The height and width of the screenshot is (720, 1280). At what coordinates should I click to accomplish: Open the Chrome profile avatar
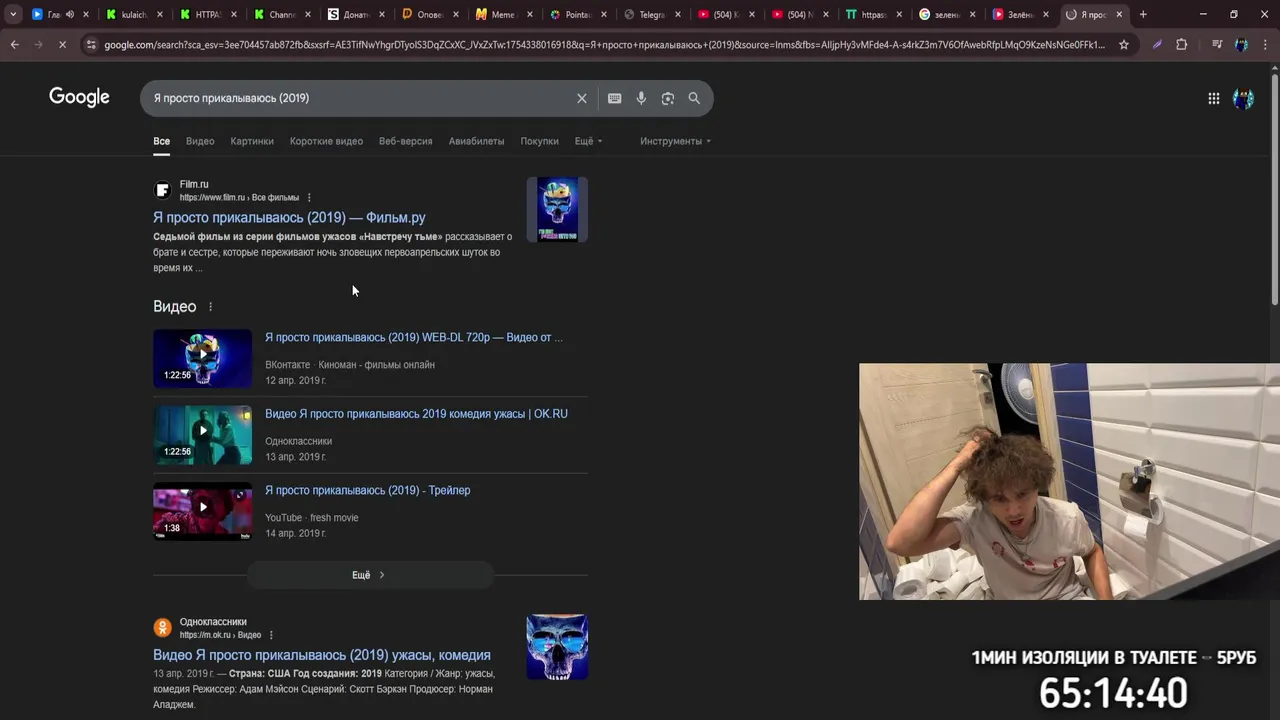(x=1241, y=45)
